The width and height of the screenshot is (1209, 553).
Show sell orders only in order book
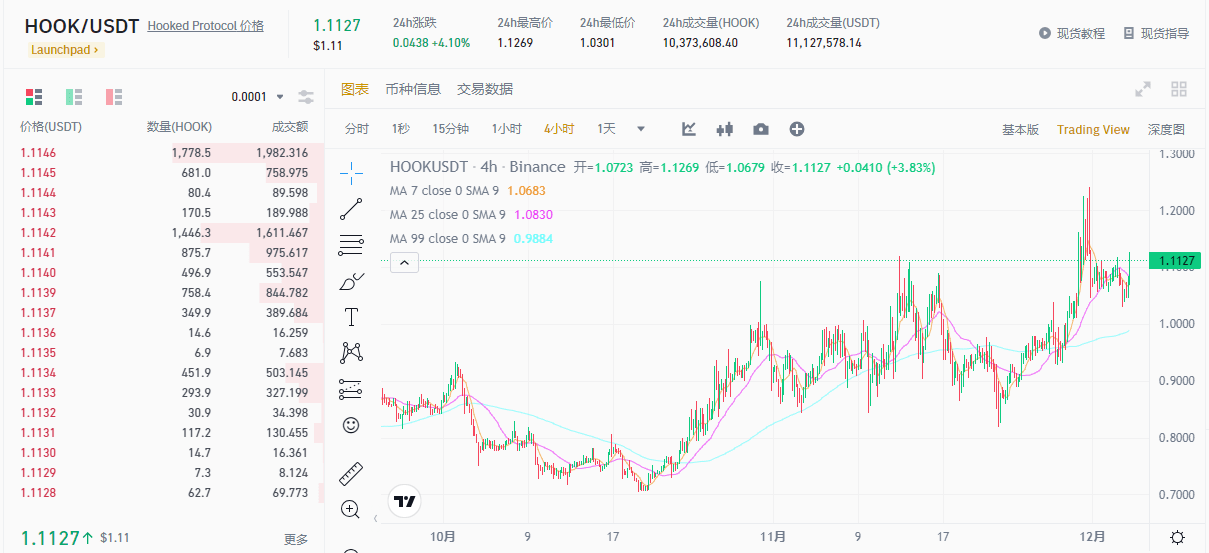[113, 97]
